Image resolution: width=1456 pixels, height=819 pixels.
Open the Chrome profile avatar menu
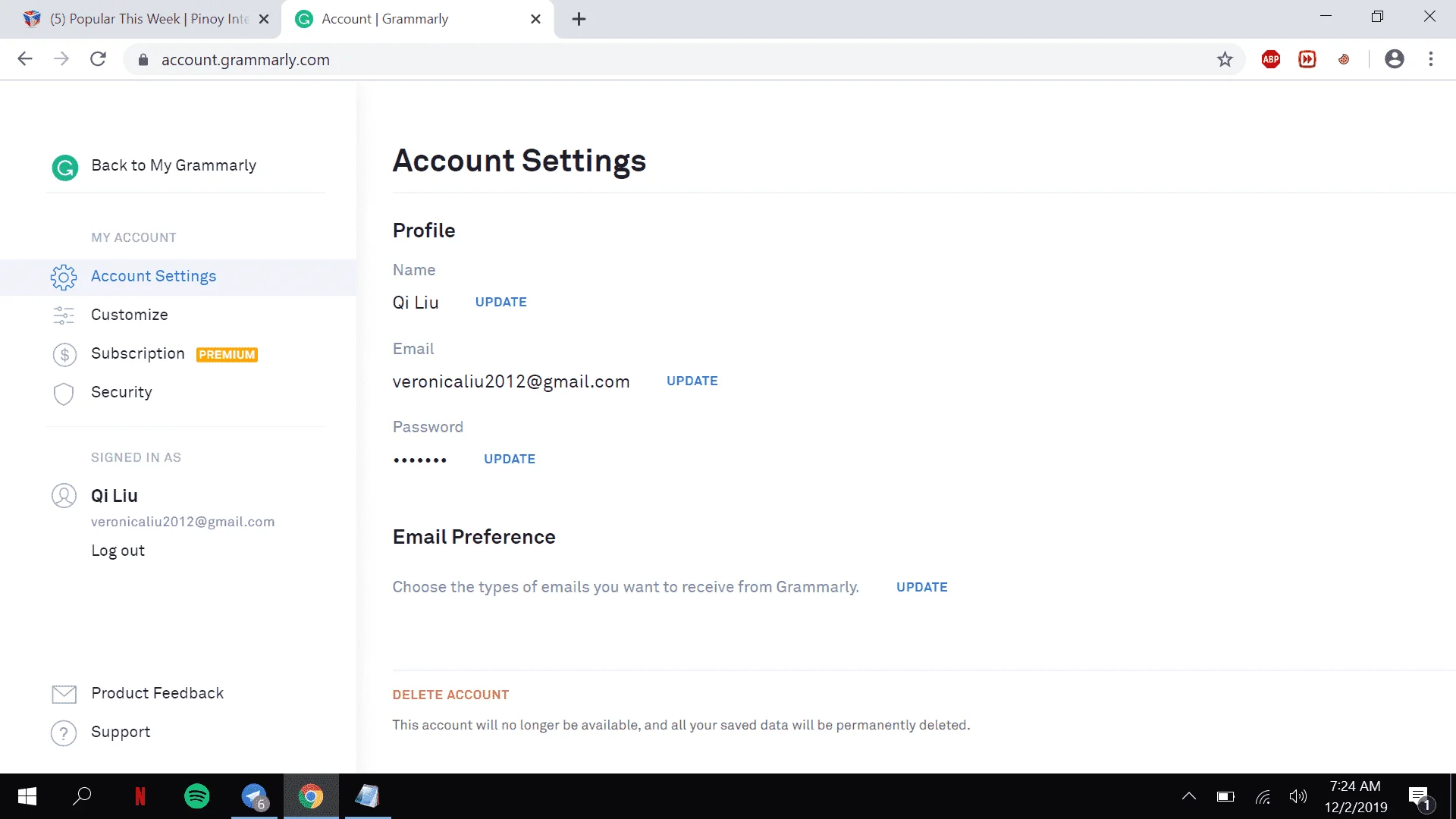(1395, 59)
